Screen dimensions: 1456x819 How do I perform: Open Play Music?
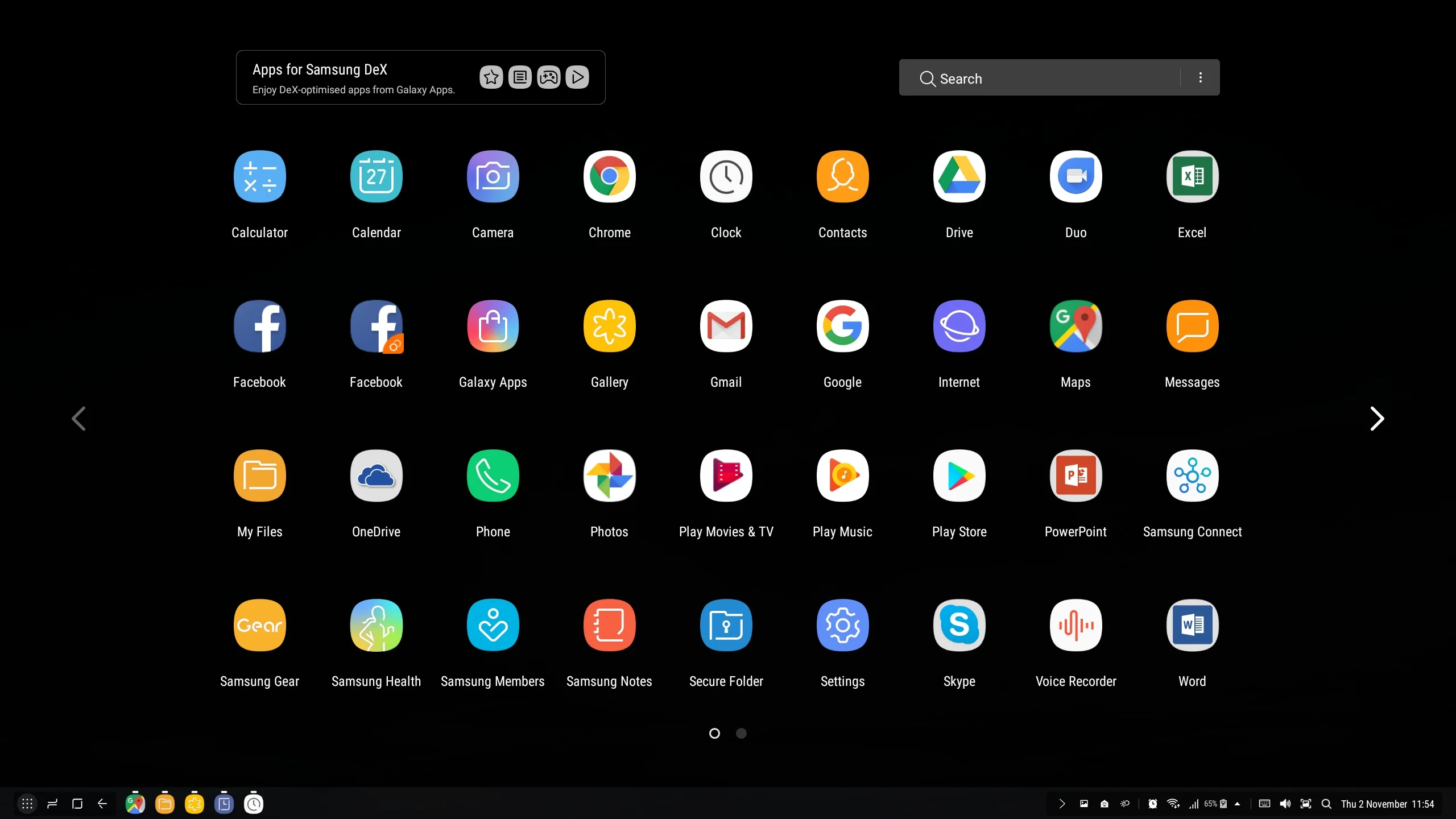pos(843,475)
